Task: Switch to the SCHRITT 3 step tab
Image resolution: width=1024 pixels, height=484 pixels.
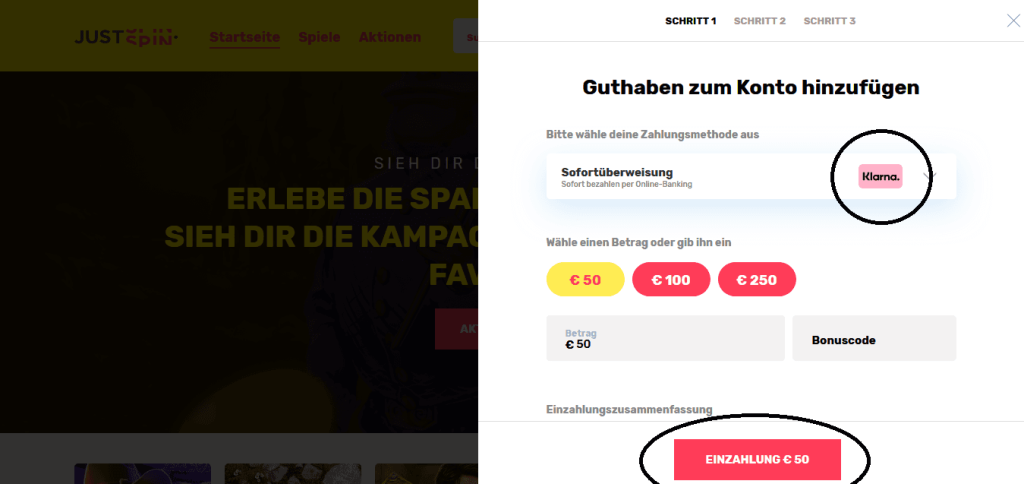Action: click(829, 21)
